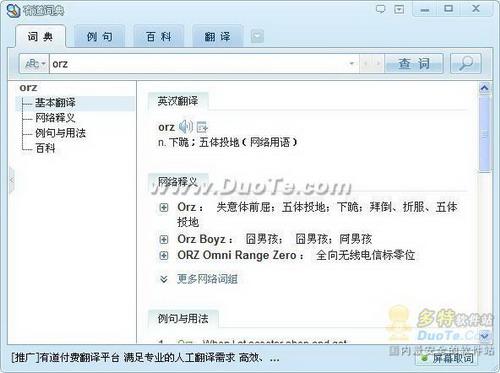Click the feedback speech bubble icon in the title bar
This screenshot has height=373, width=500.
[380, 9]
